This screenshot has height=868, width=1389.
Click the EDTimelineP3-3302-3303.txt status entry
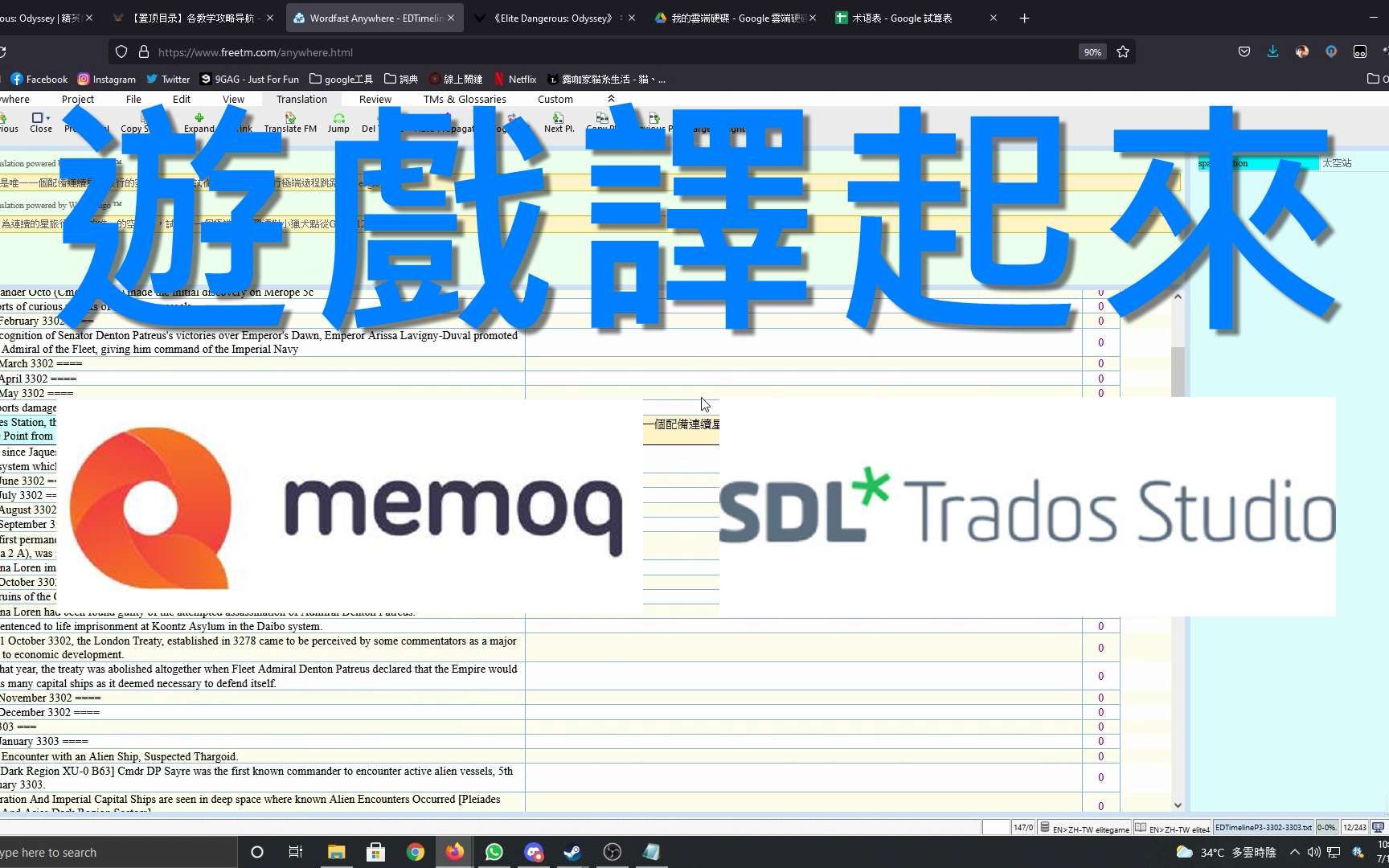pyautogui.click(x=1263, y=827)
